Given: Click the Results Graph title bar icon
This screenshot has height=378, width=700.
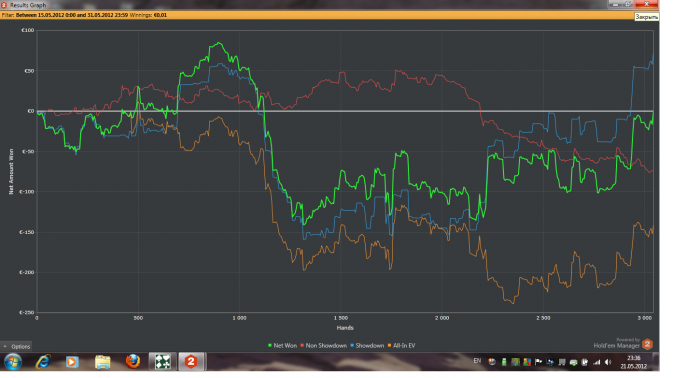Looking at the screenshot, I should pyautogui.click(x=4, y=5).
